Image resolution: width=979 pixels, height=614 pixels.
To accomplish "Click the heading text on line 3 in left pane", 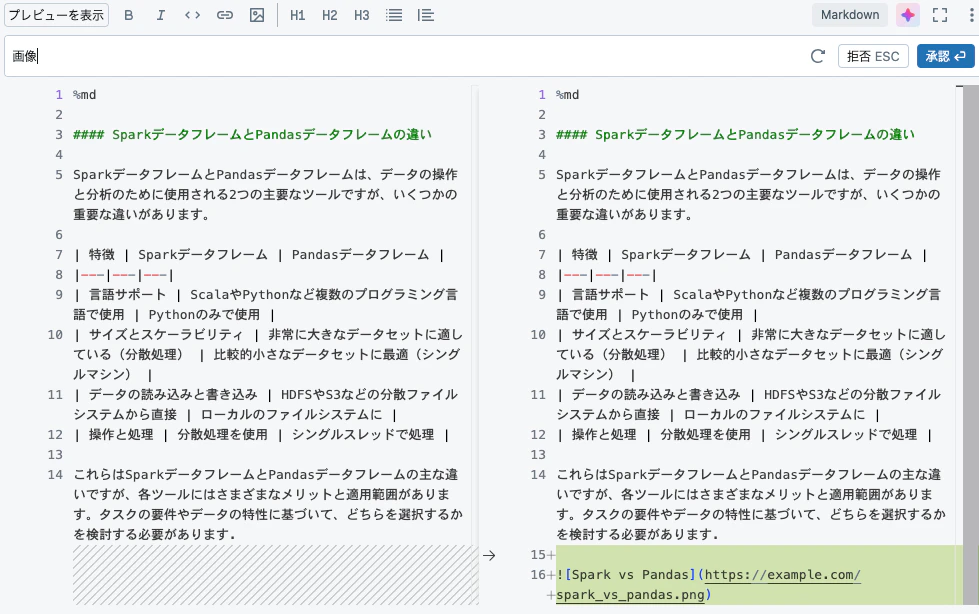I will pyautogui.click(x=252, y=134).
